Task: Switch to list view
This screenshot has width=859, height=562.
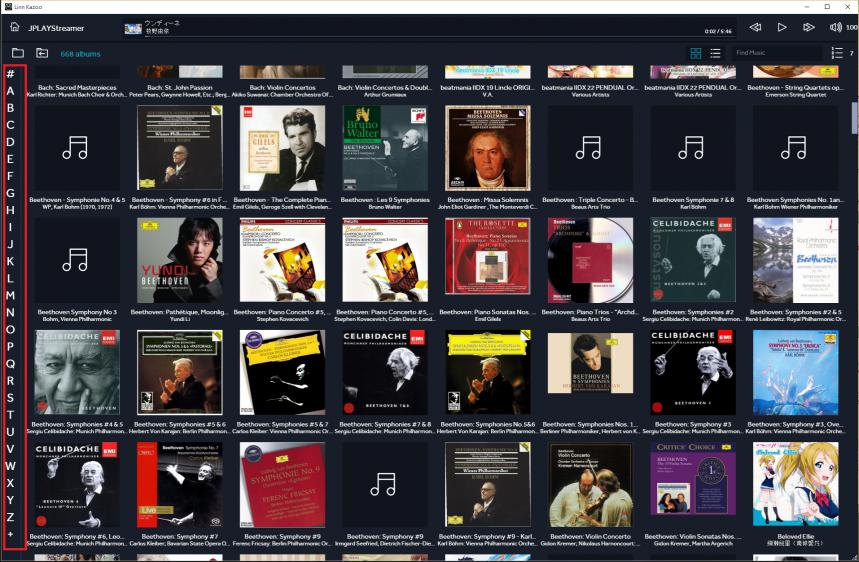Action: [x=716, y=53]
